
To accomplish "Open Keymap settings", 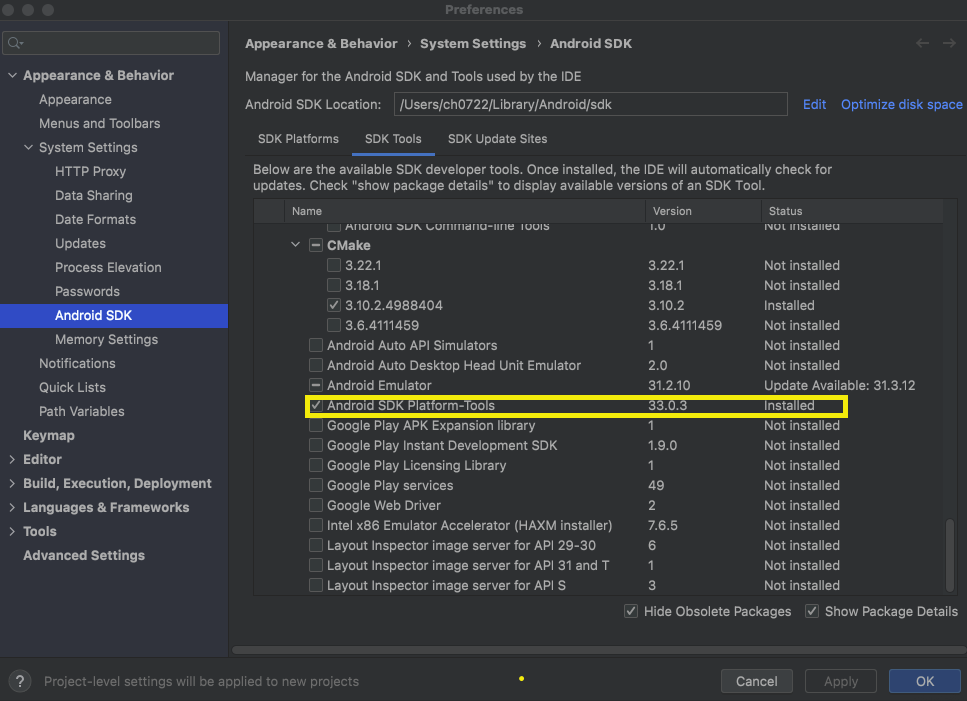I will point(49,435).
